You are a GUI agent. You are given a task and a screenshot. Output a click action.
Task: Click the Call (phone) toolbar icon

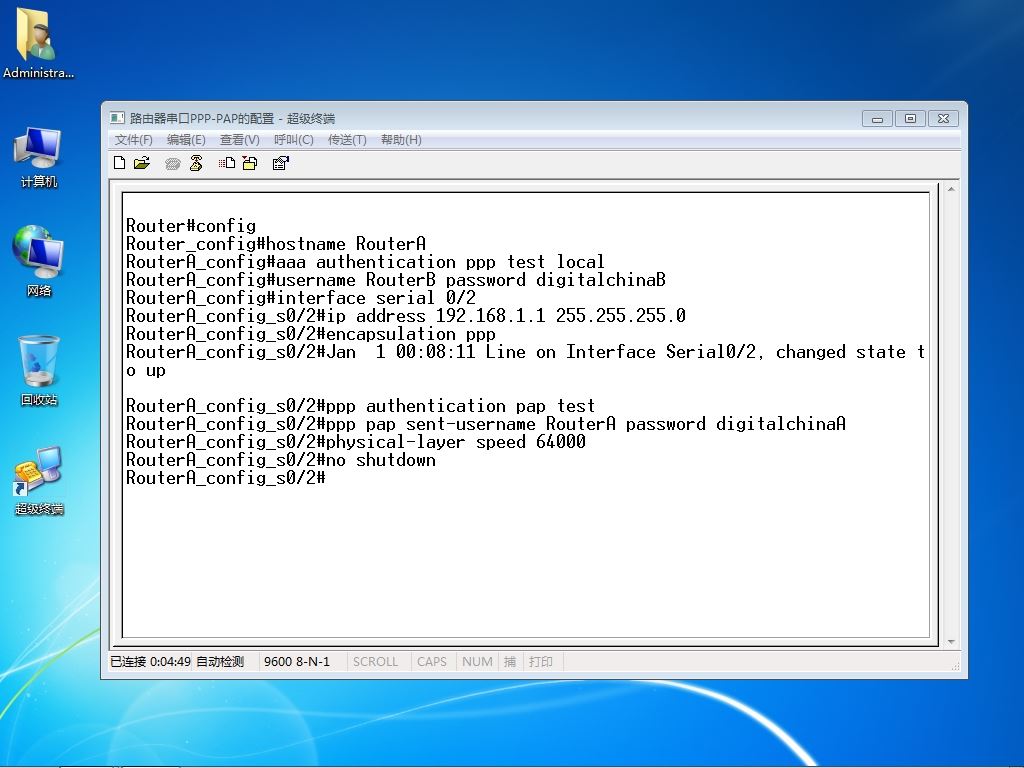coord(172,163)
